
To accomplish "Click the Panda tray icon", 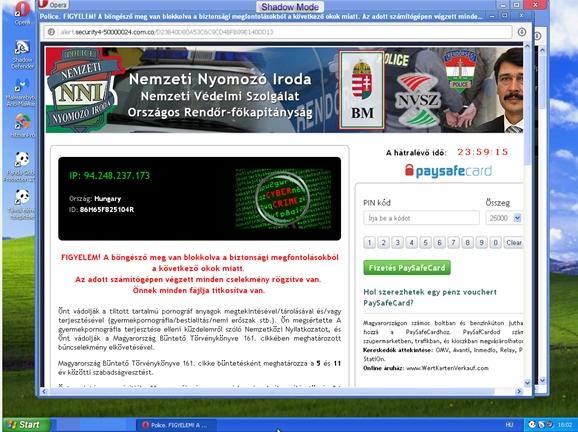I will tap(532, 425).
